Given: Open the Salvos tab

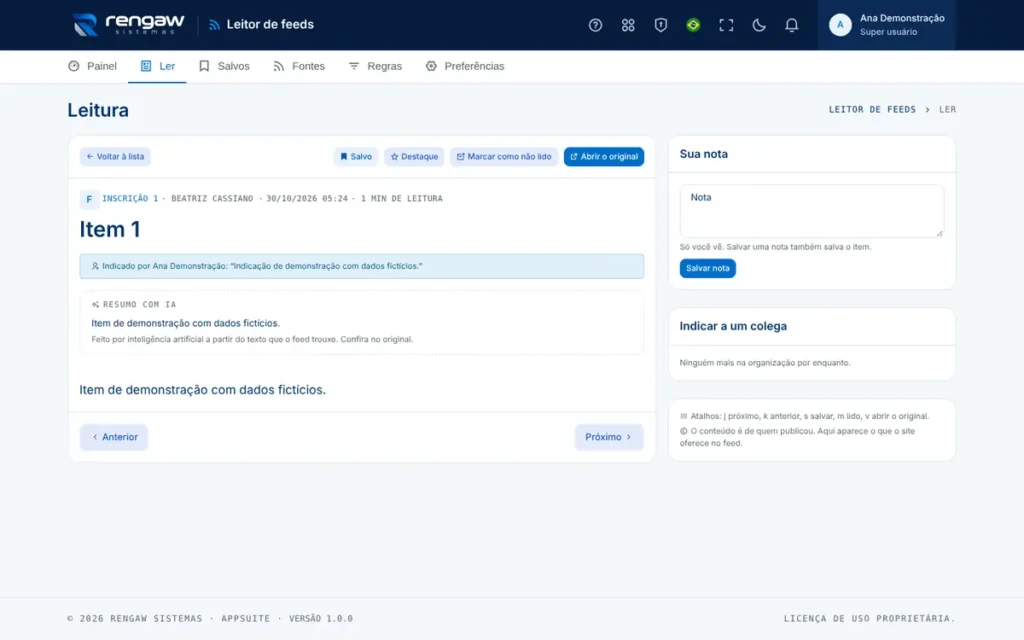Looking at the screenshot, I should coord(224,66).
